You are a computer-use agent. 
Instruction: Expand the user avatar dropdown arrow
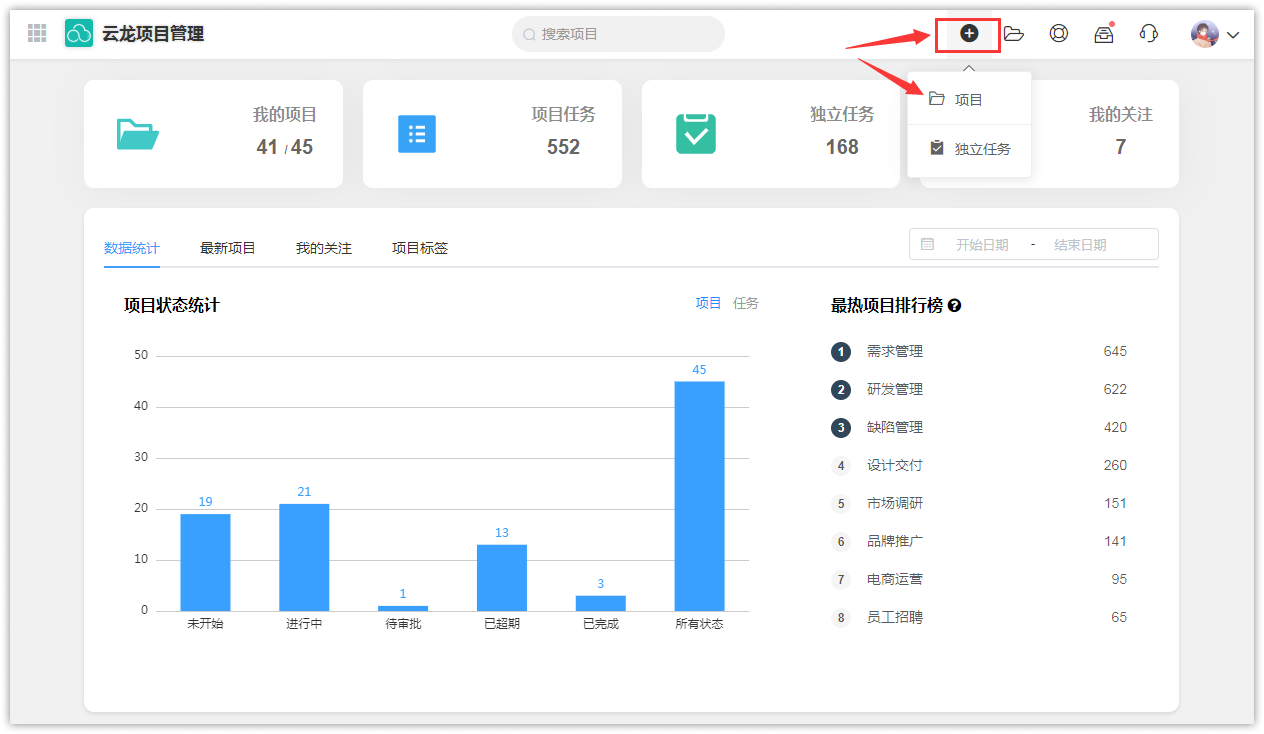(1233, 35)
